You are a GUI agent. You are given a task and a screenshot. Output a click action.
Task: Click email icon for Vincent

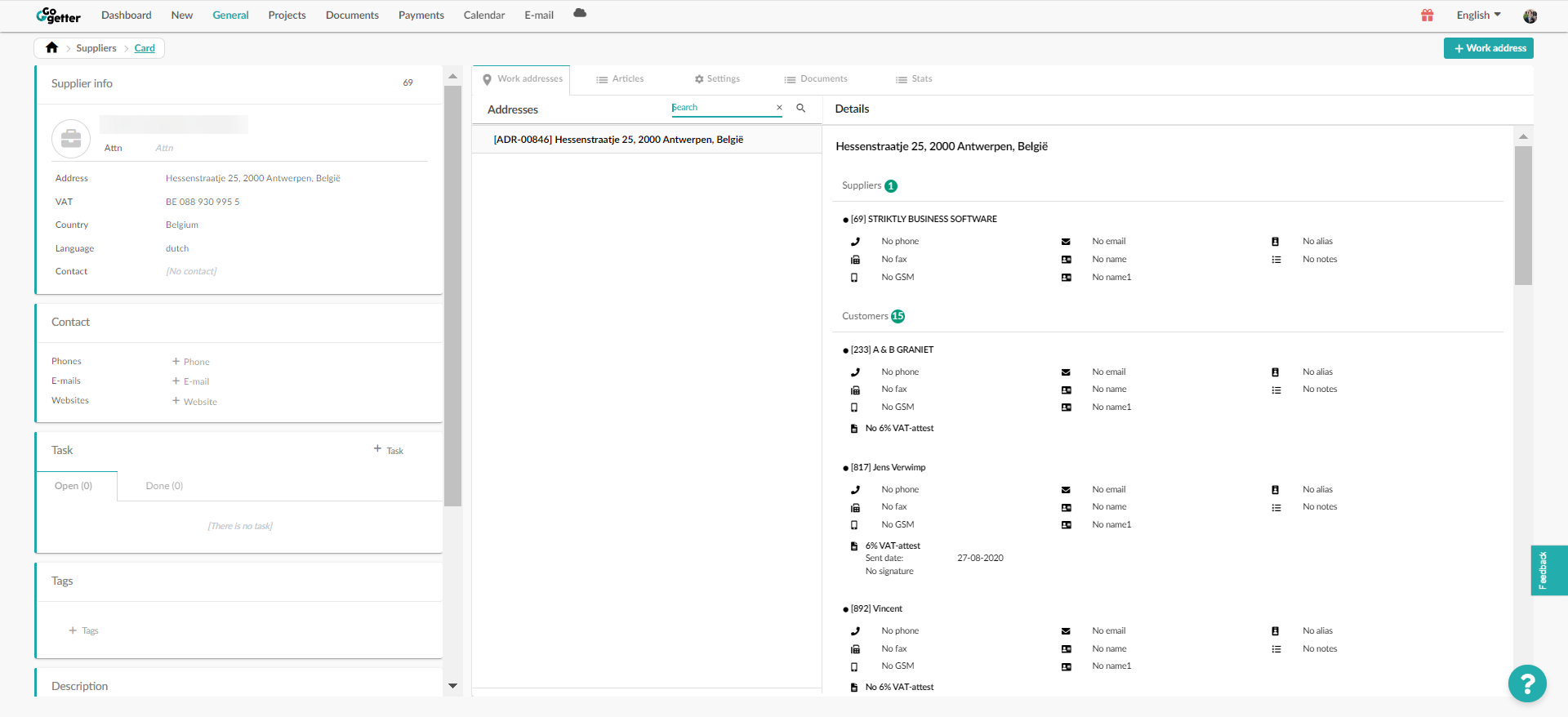pos(1066,631)
